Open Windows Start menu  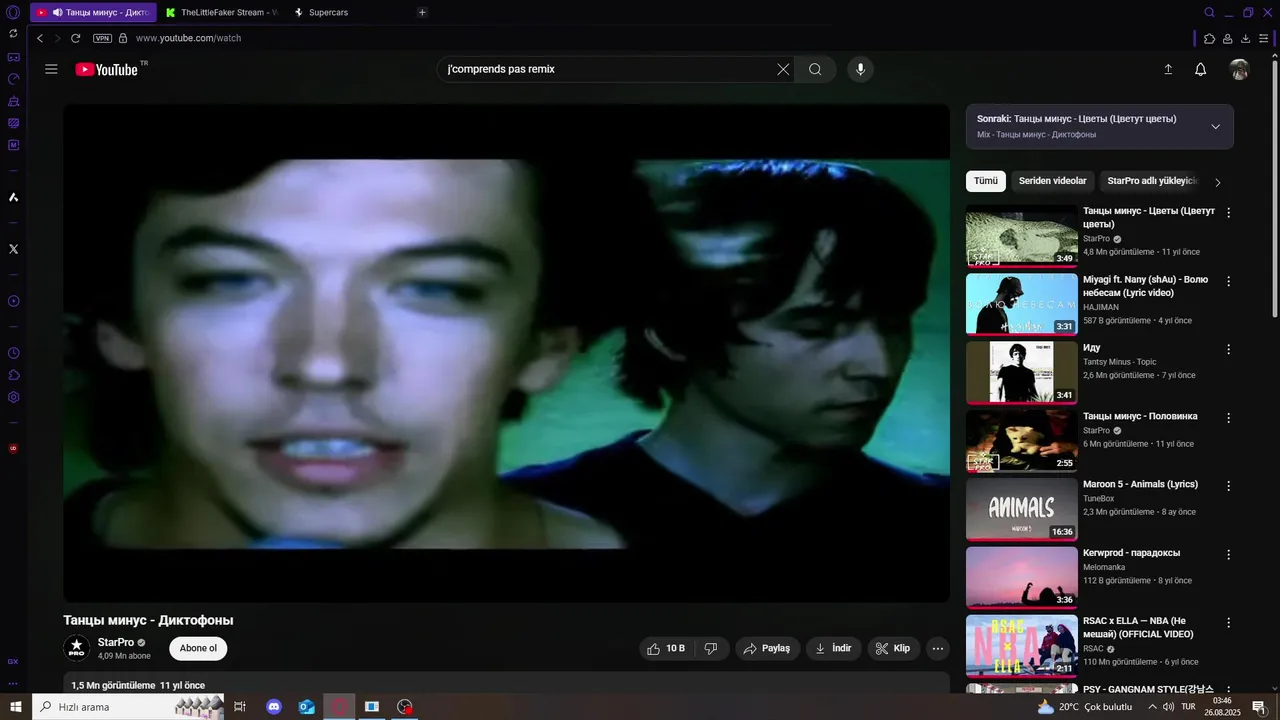pyautogui.click(x=15, y=707)
